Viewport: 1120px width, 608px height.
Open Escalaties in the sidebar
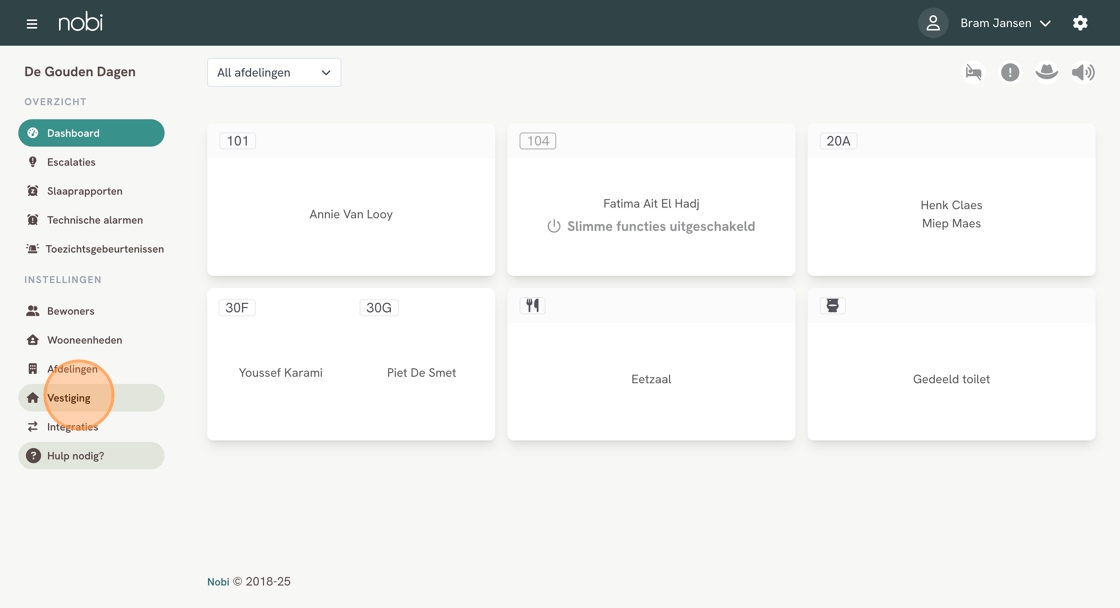coord(71,162)
